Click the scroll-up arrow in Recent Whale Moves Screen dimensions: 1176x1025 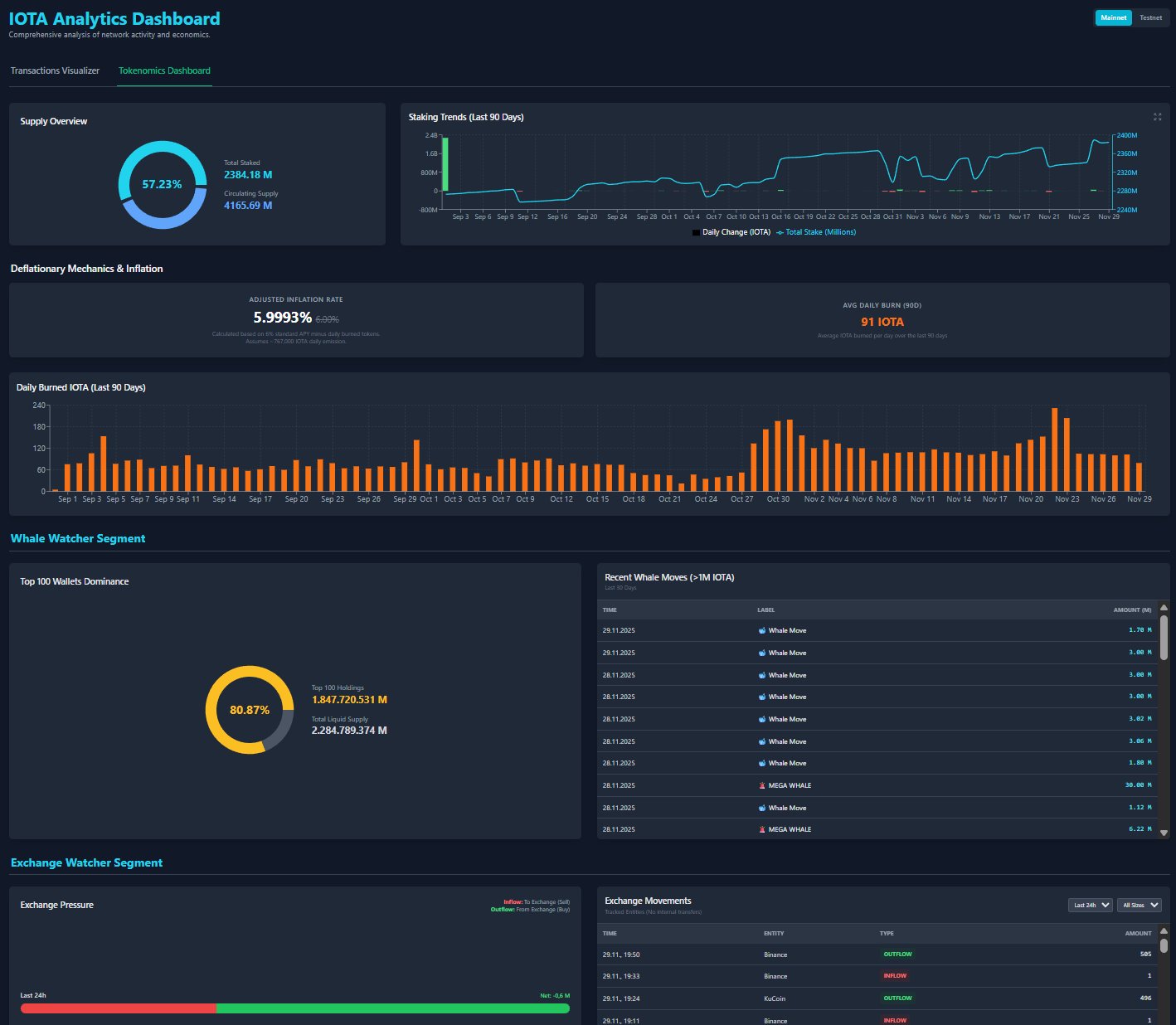click(x=1164, y=608)
